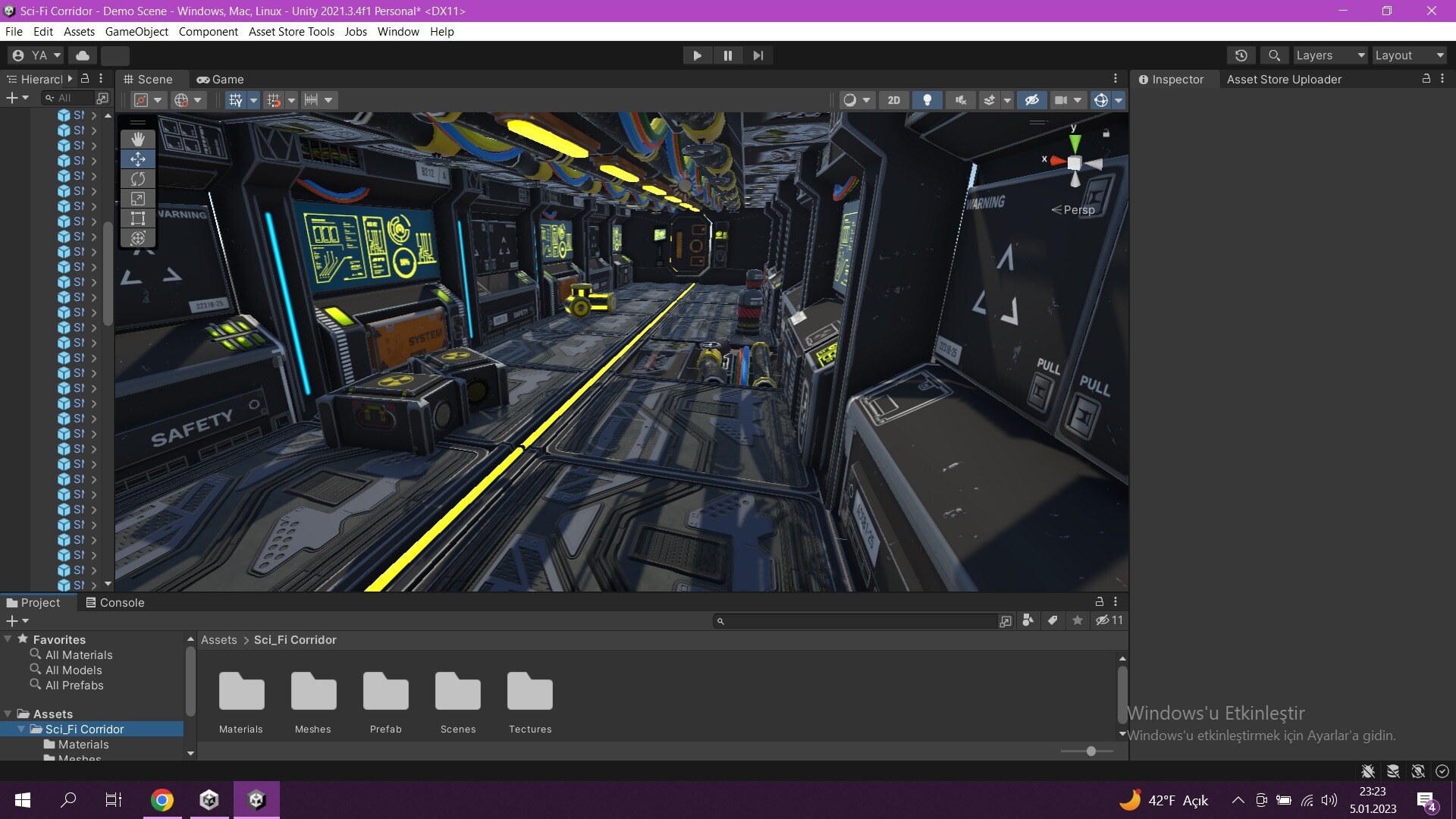Screen dimensions: 1456x819
Task: Open the Layers dropdown
Action: tap(1329, 55)
